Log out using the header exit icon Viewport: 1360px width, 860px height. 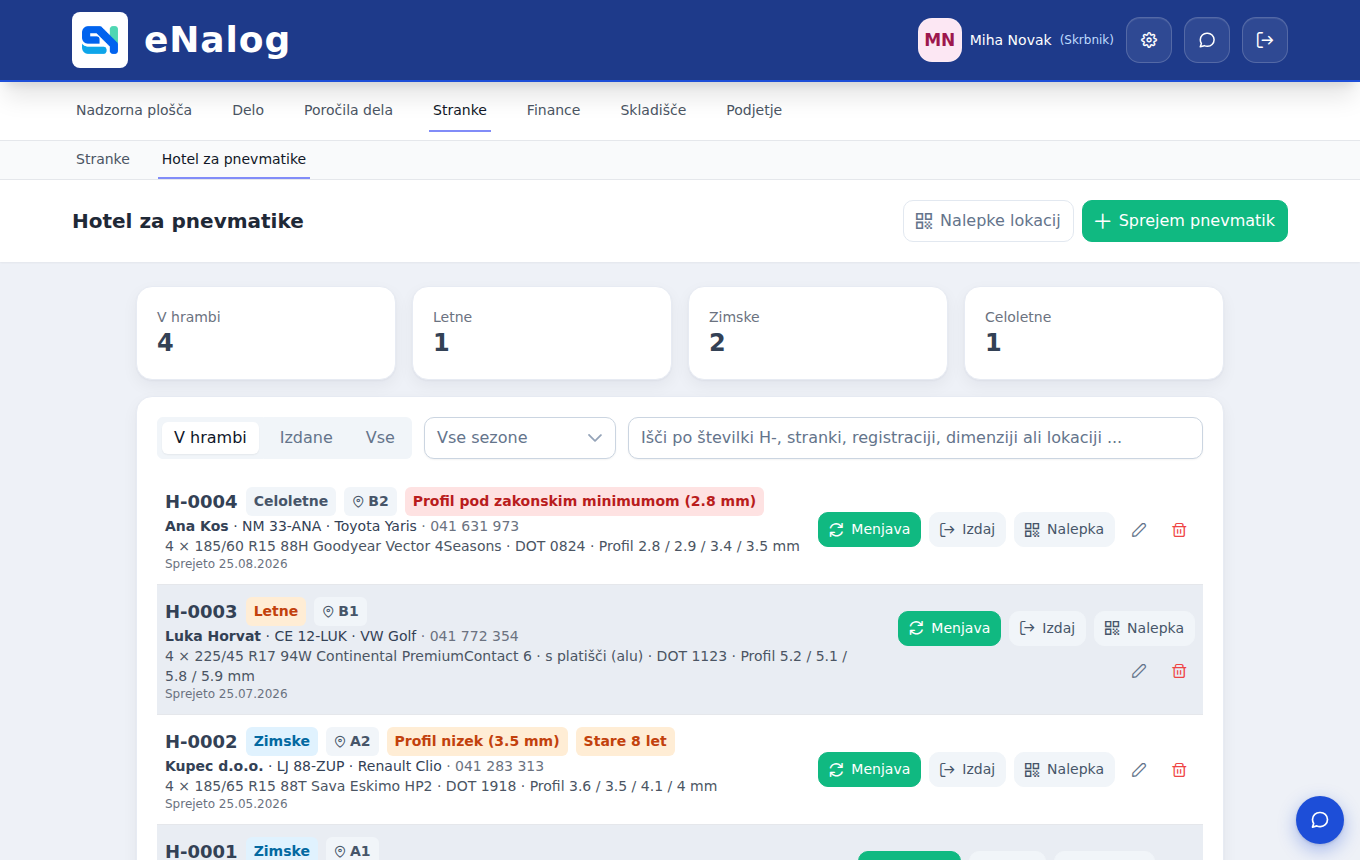coord(1265,40)
